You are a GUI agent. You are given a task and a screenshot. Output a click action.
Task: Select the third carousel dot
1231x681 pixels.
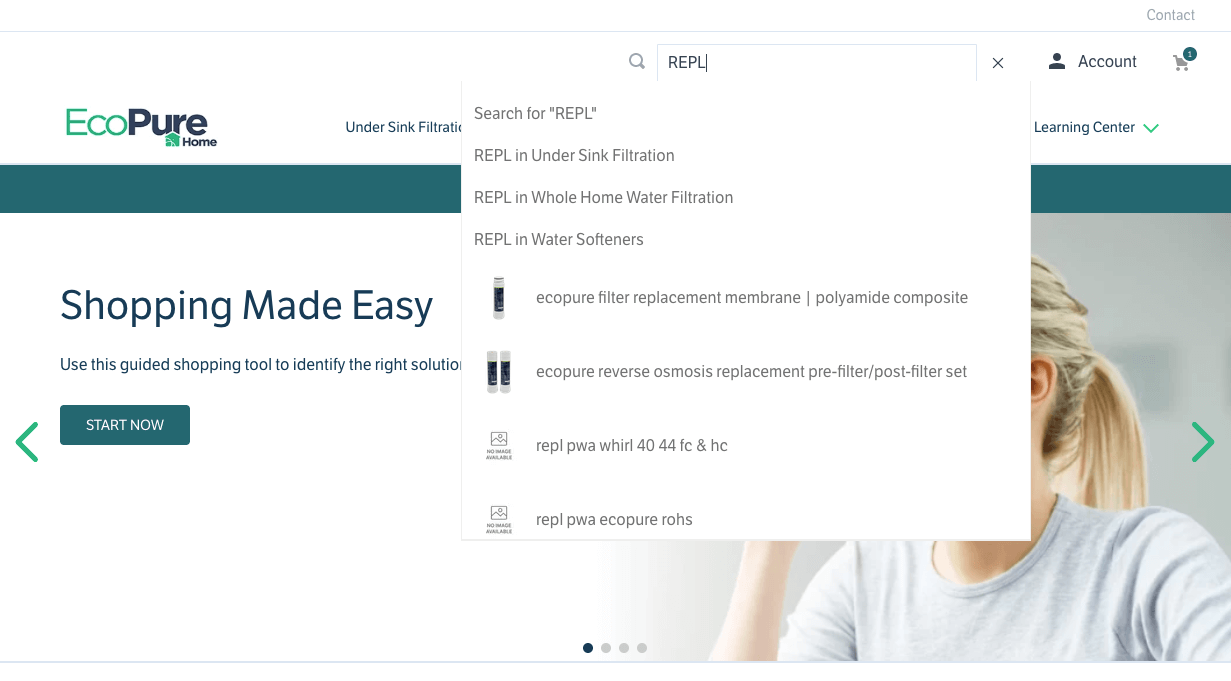(624, 648)
